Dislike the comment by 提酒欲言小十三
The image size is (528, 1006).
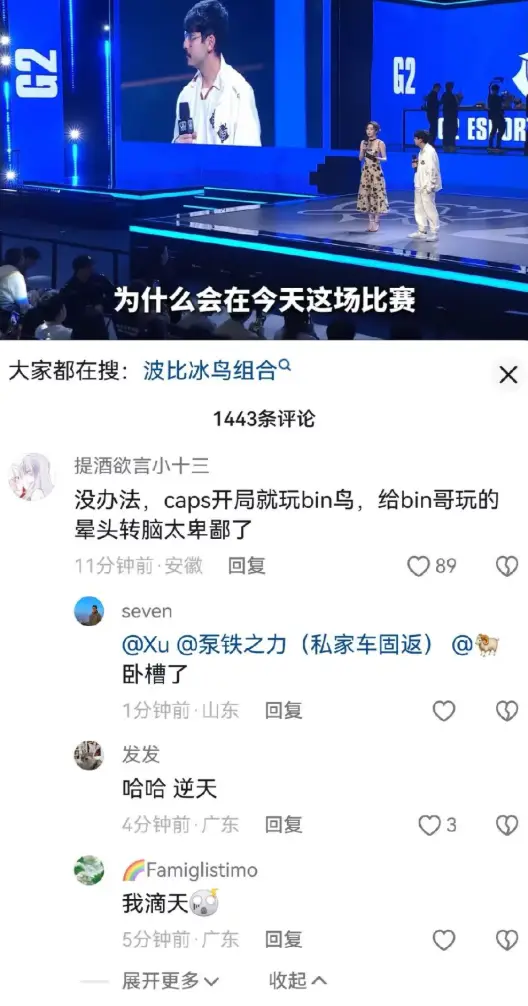click(507, 565)
